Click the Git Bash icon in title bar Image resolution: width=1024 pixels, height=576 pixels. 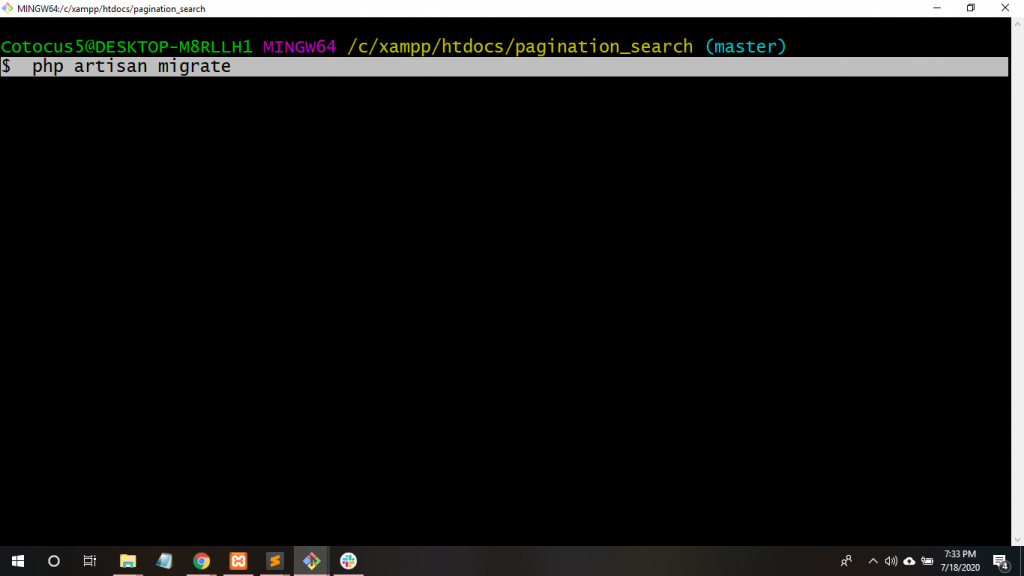coord(8,8)
